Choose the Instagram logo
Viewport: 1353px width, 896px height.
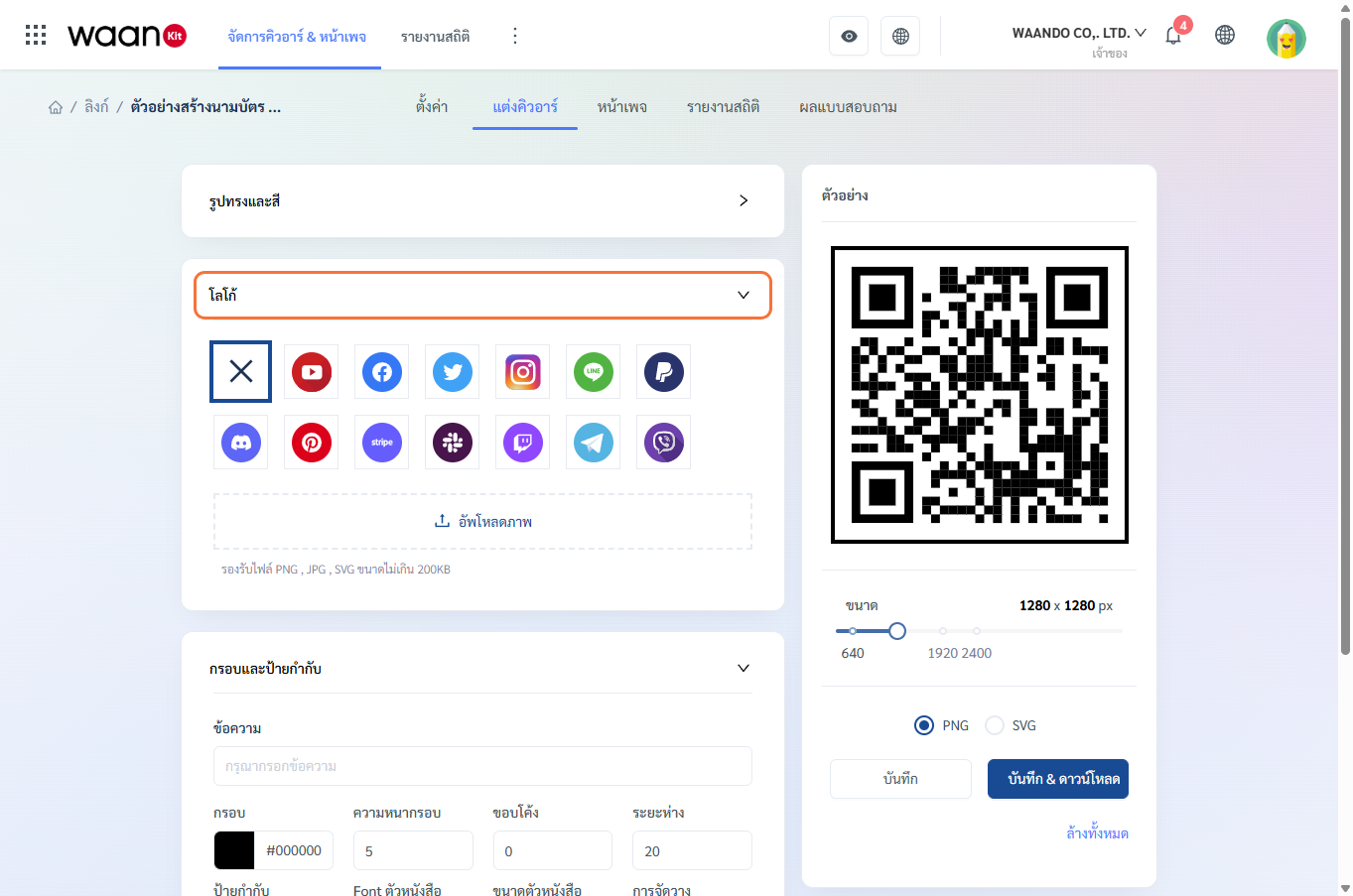[x=523, y=372]
